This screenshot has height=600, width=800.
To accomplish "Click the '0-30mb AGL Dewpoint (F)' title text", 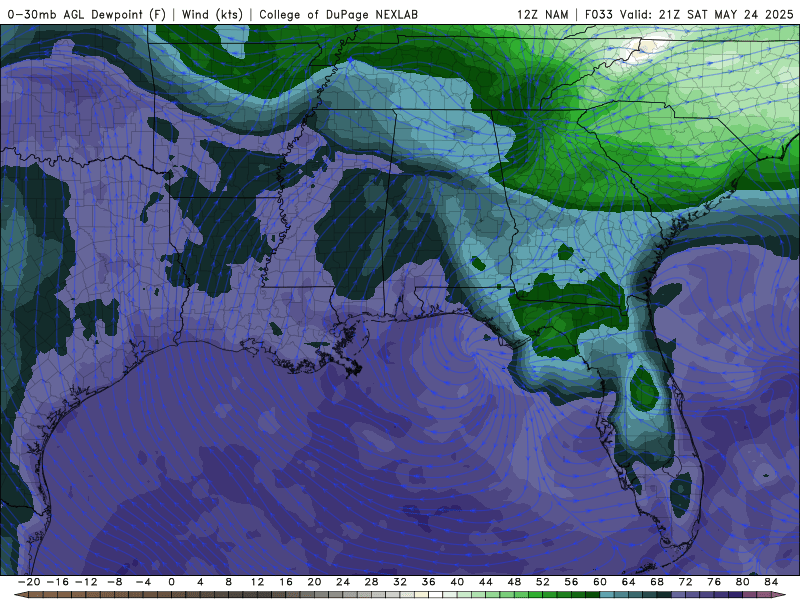I will click(86, 15).
